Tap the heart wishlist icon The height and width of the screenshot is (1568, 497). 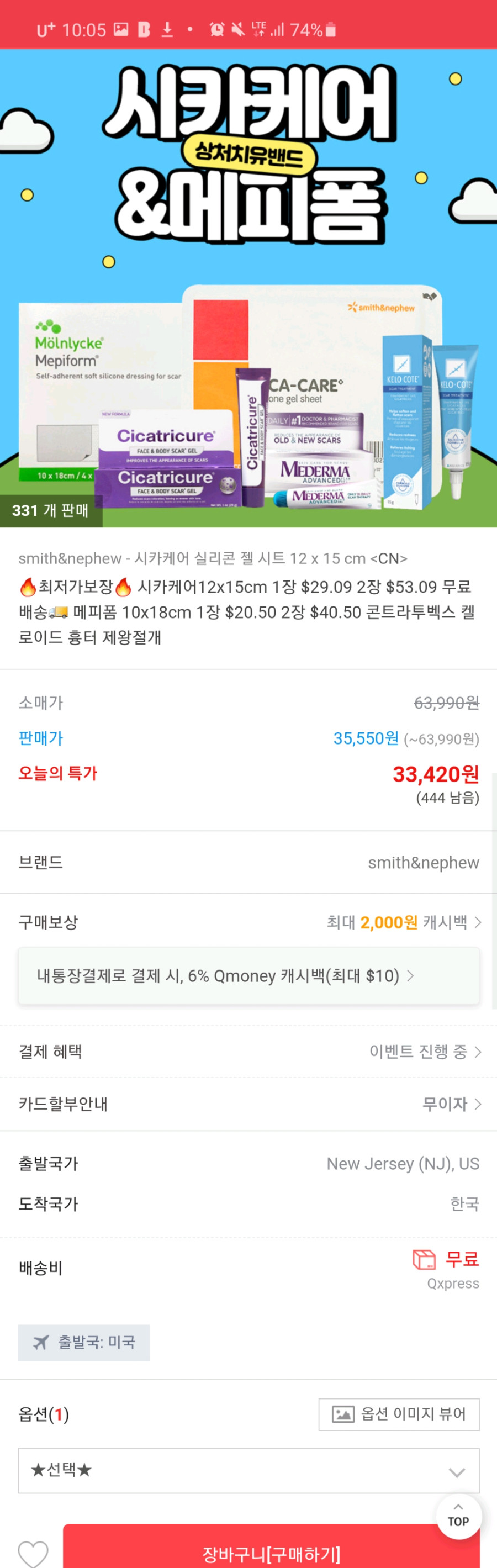pos(33,1553)
